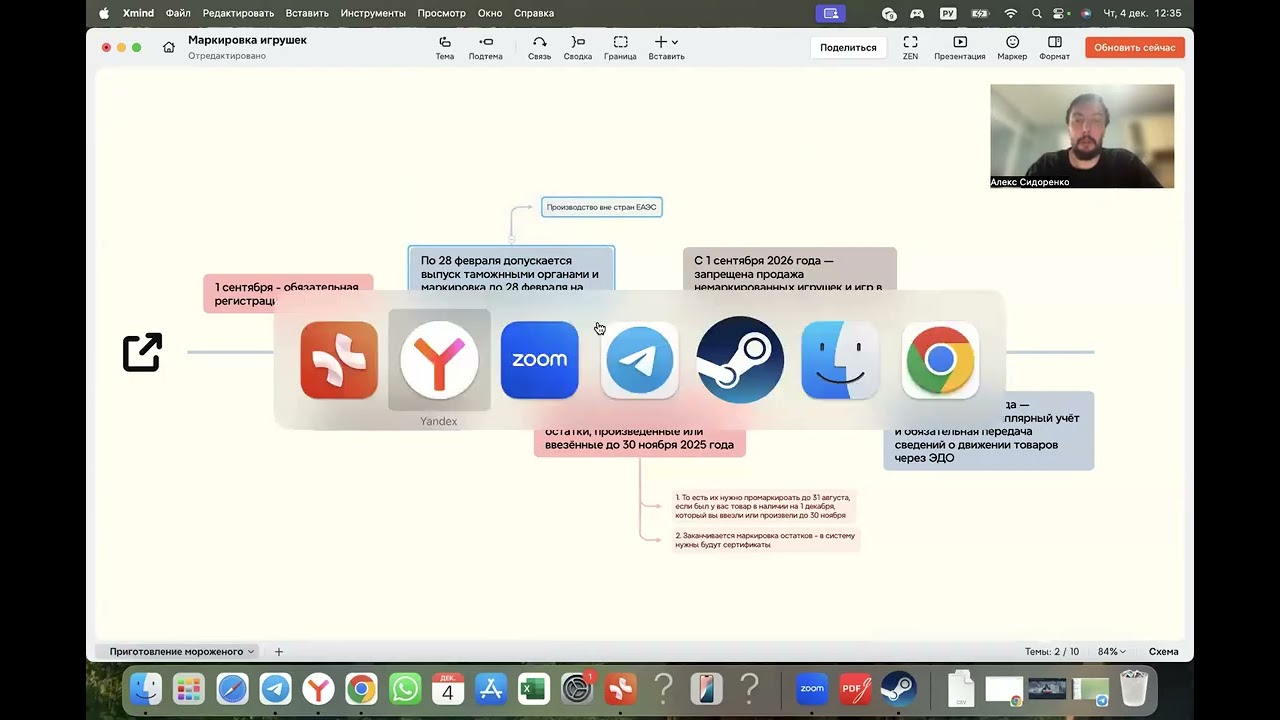Select the По 28 февраля допускается topic
1280x720 pixels.
(x=511, y=268)
